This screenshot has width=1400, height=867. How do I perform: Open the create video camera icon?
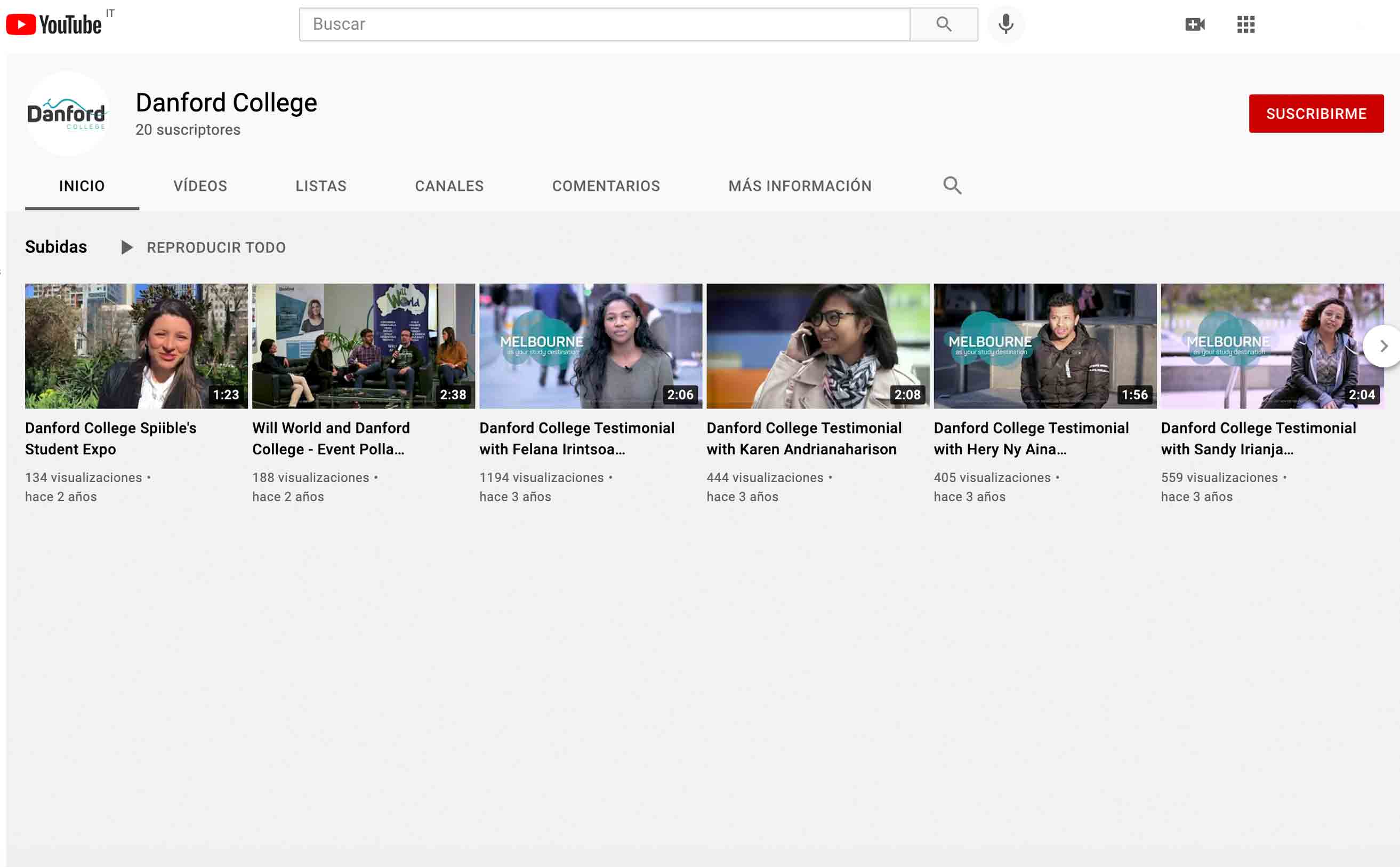coord(1195,24)
